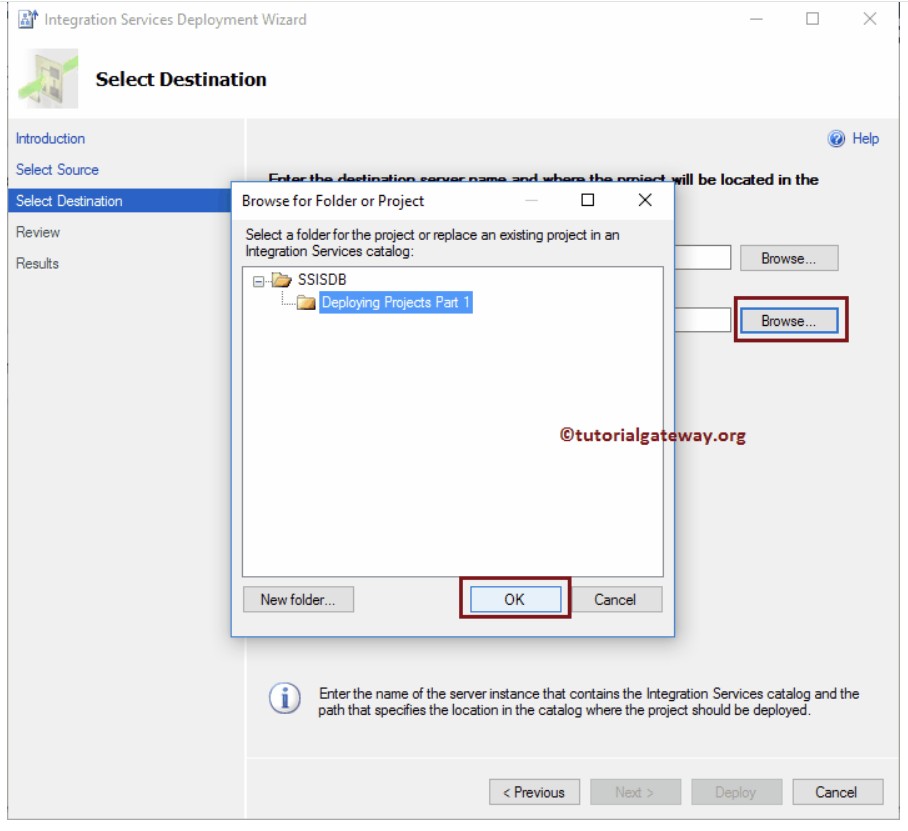Image resolution: width=908 pixels, height=831 pixels.
Task: Click the server name input field
Action: pos(702,258)
